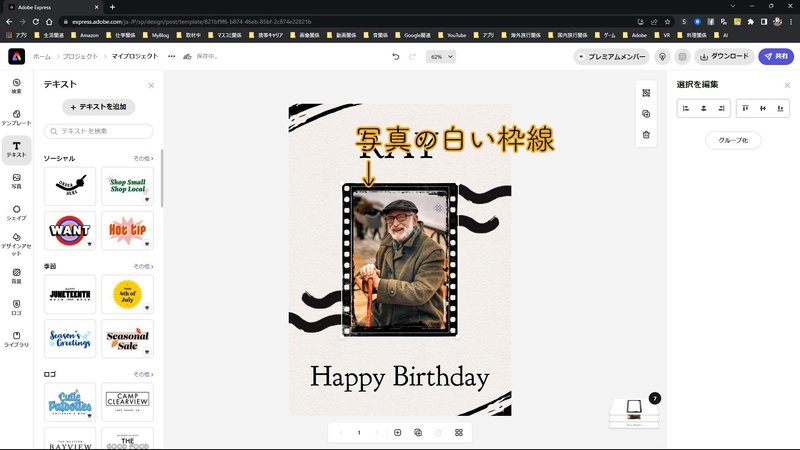Click the lightbulb tips icon
Viewport: 800px width, 450px height.
click(x=662, y=57)
